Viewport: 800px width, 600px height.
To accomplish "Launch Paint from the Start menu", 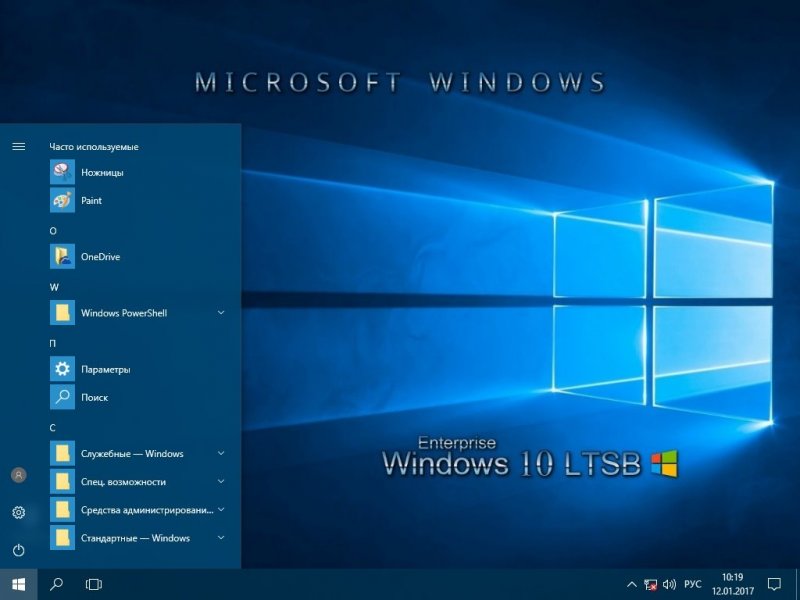I will (x=62, y=200).
